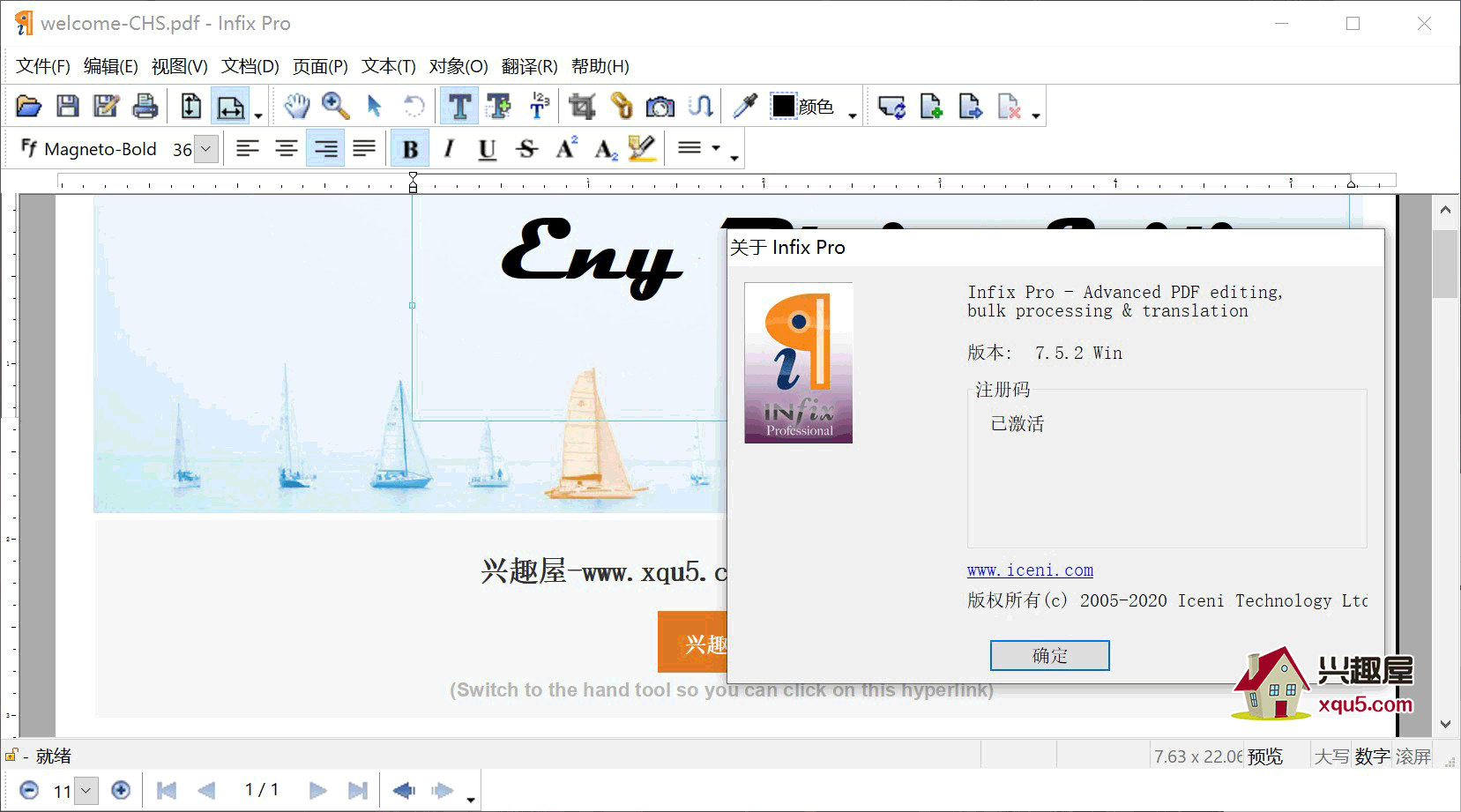The width and height of the screenshot is (1461, 812).
Task: Open the 文件(F) menu
Action: [x=43, y=66]
